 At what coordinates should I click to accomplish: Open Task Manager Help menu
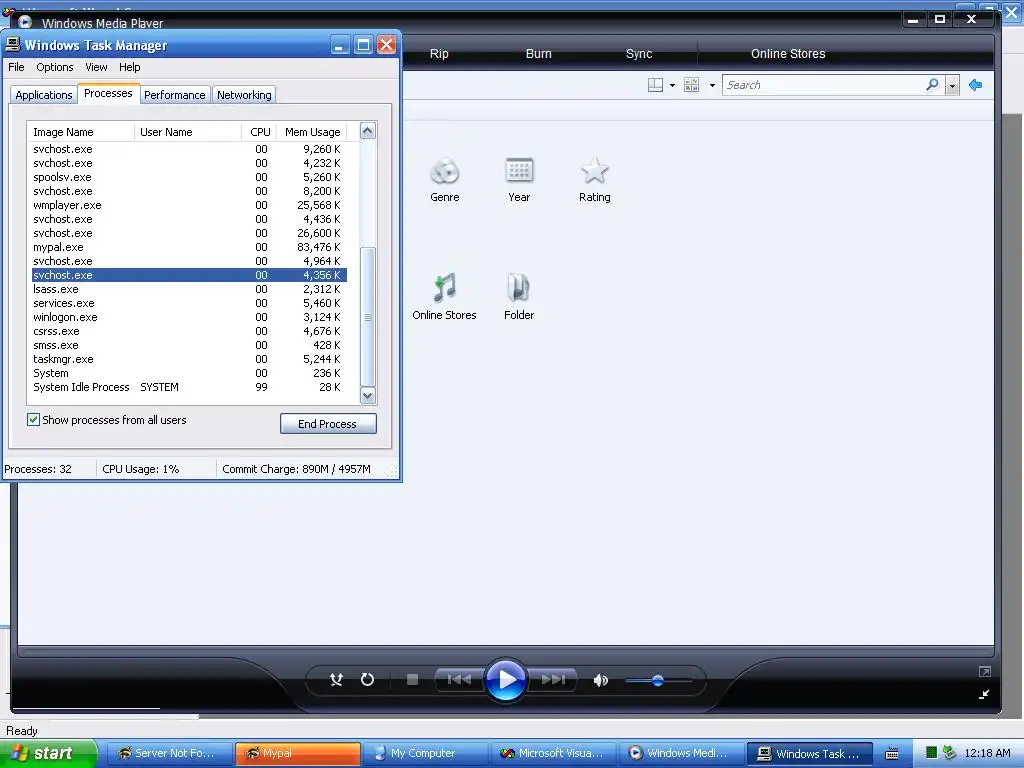[x=129, y=67]
